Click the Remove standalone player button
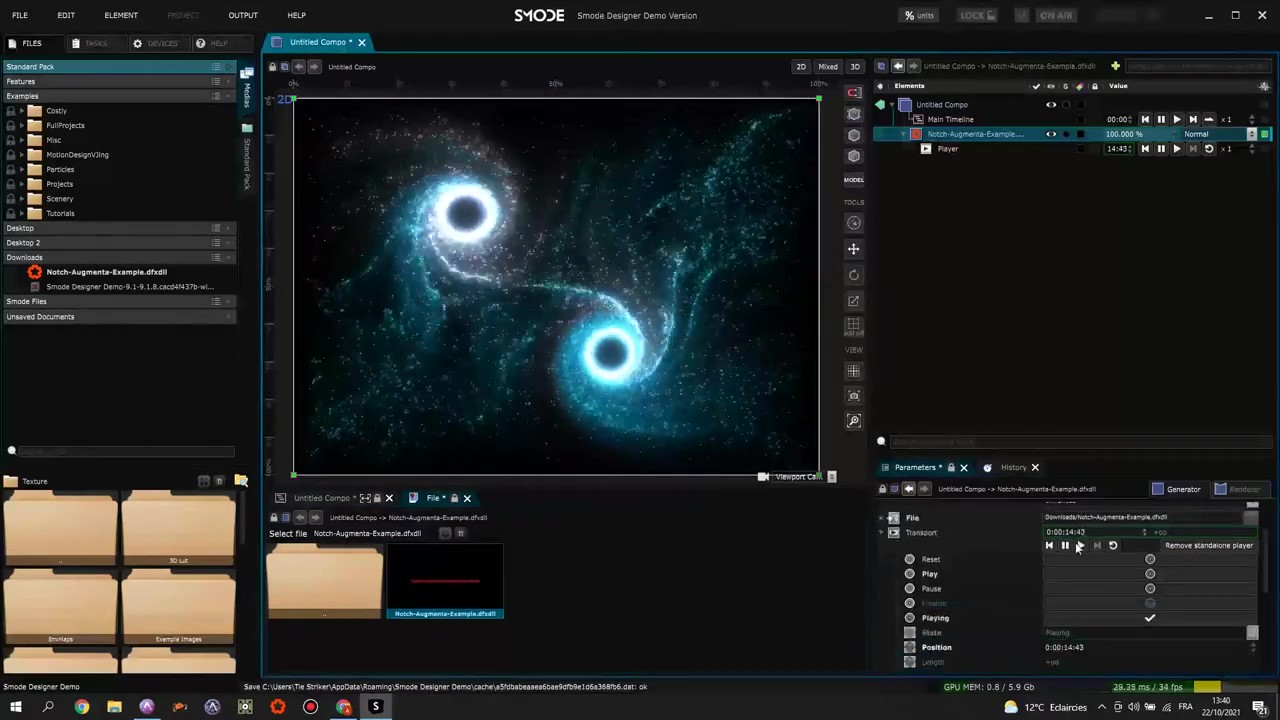This screenshot has height=720, width=1280. [x=1208, y=546]
